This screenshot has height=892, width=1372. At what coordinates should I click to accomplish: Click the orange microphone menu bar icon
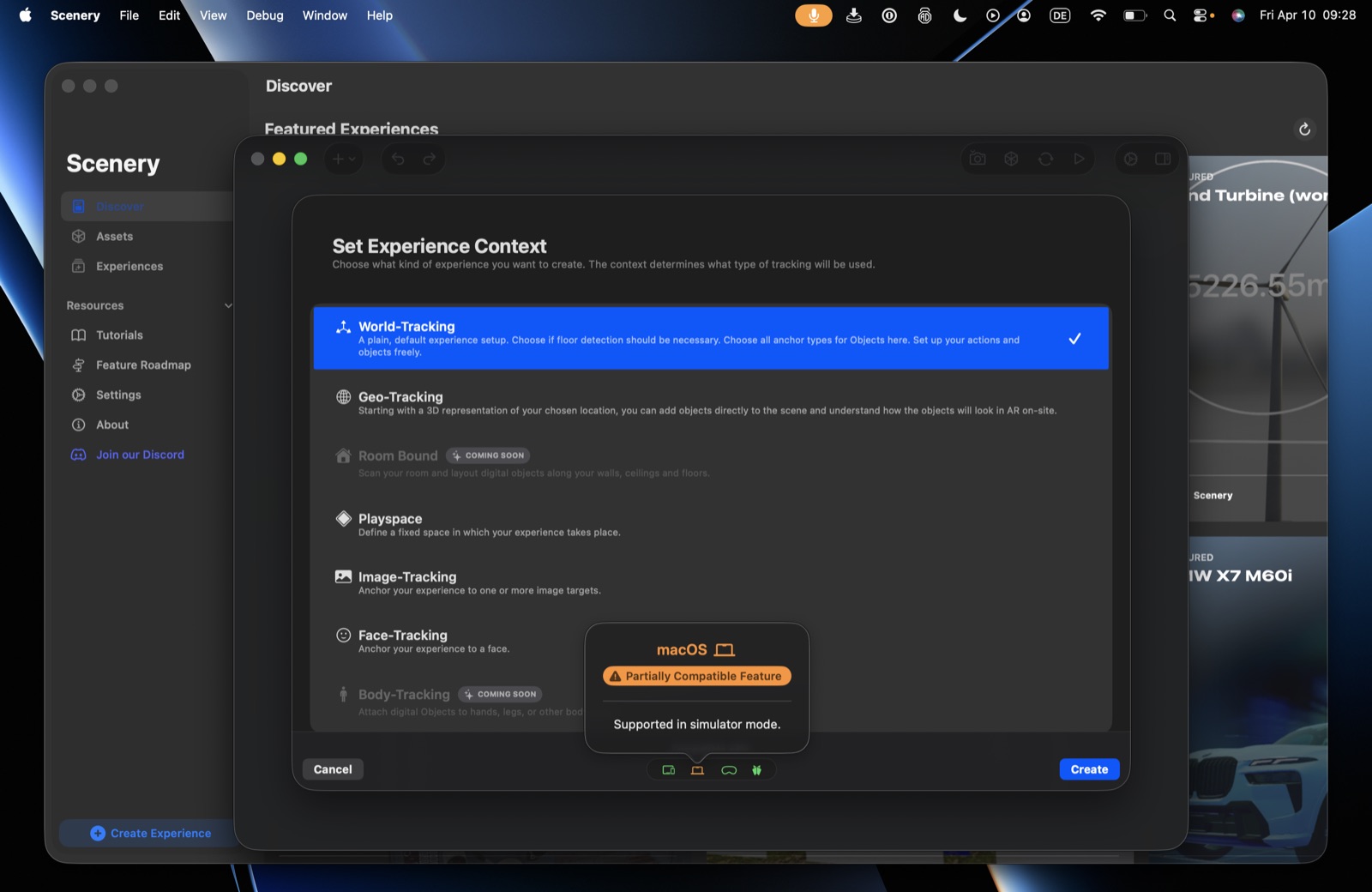click(x=813, y=15)
